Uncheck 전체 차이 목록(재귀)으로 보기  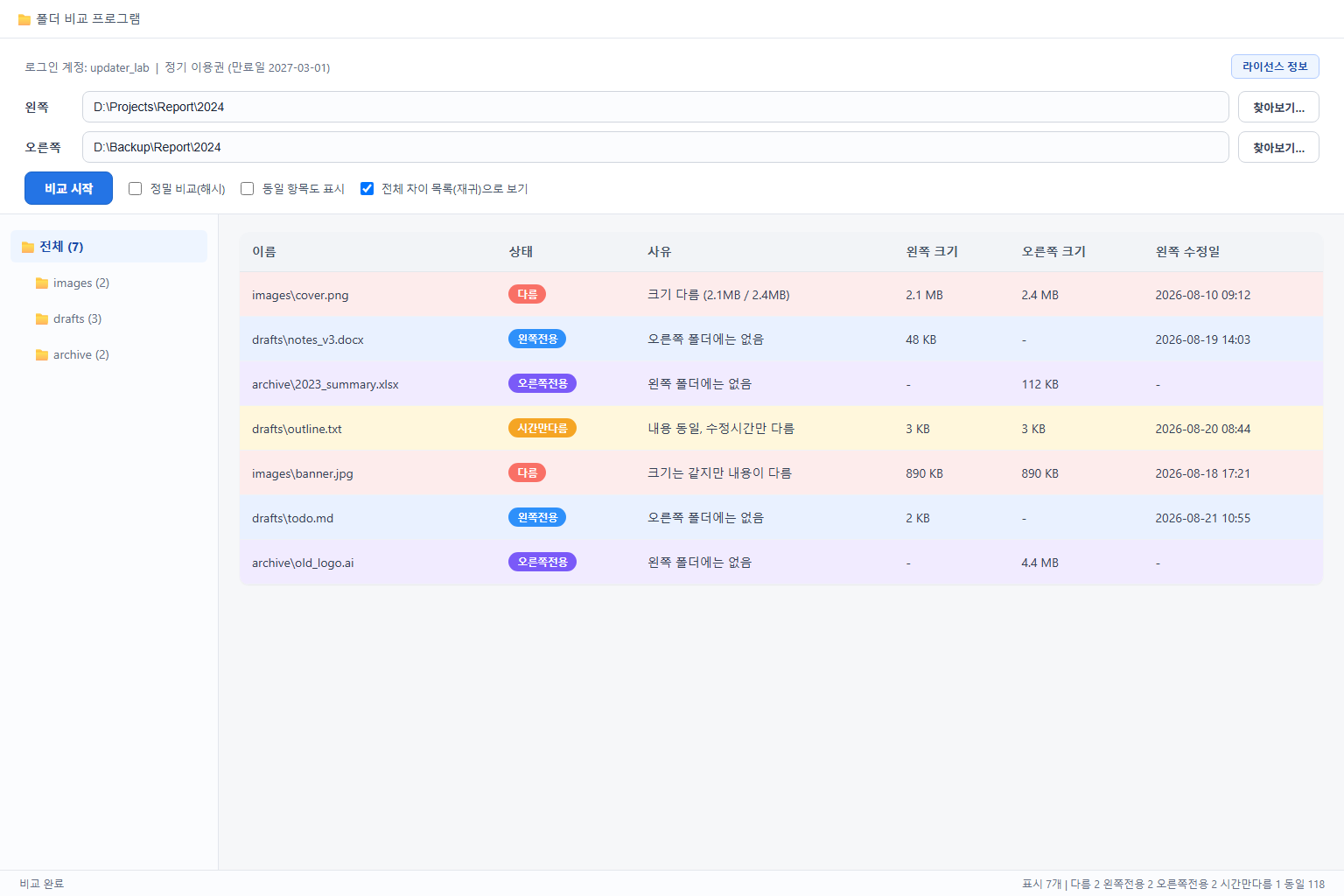coord(367,188)
